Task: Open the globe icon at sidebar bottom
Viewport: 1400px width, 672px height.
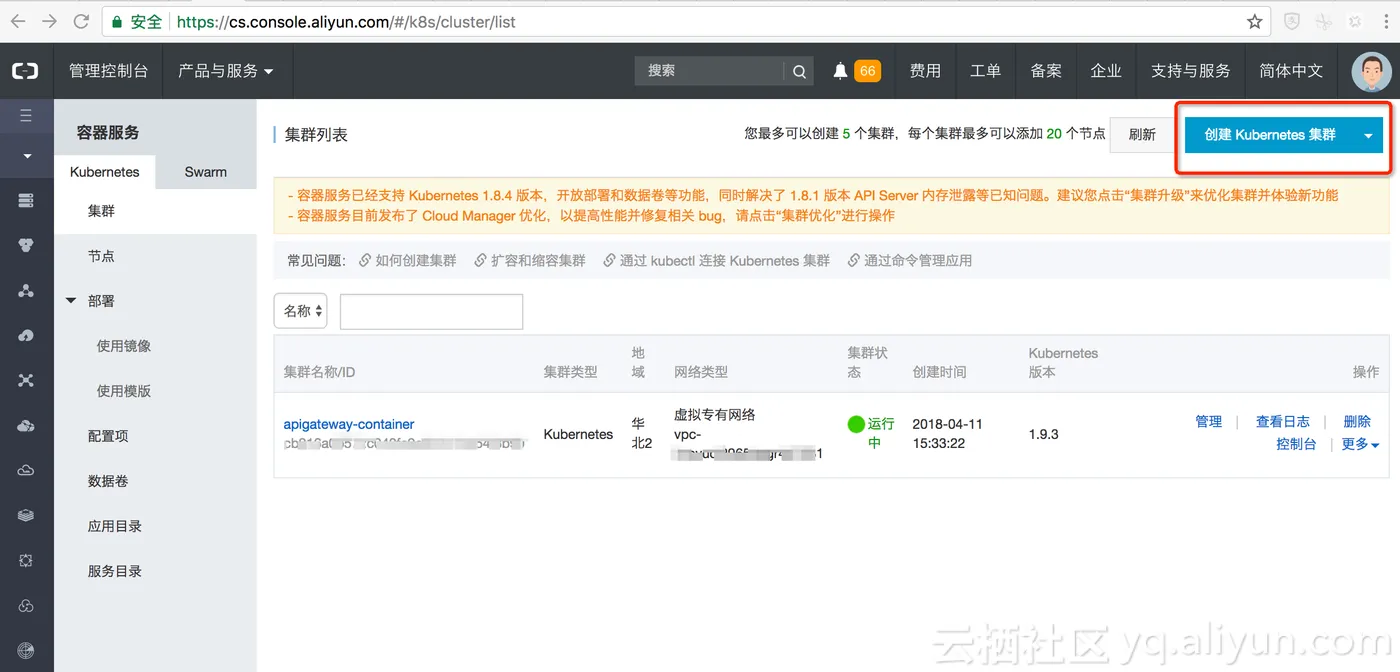Action: click(x=26, y=651)
